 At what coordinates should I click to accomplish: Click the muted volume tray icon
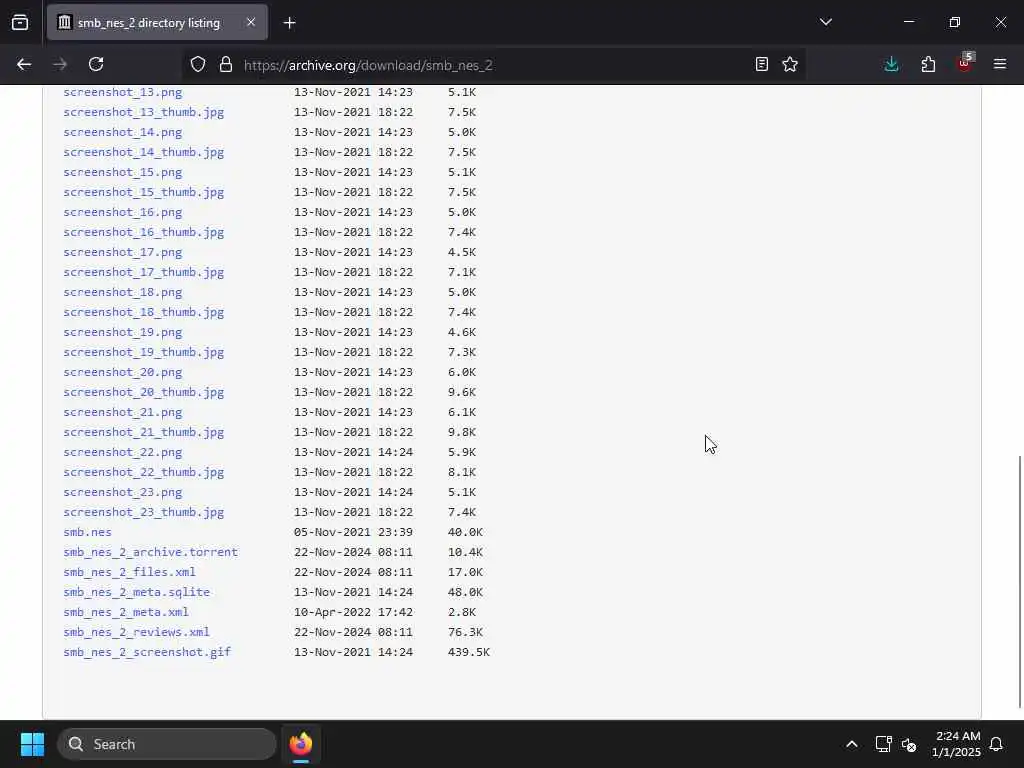tap(909, 744)
